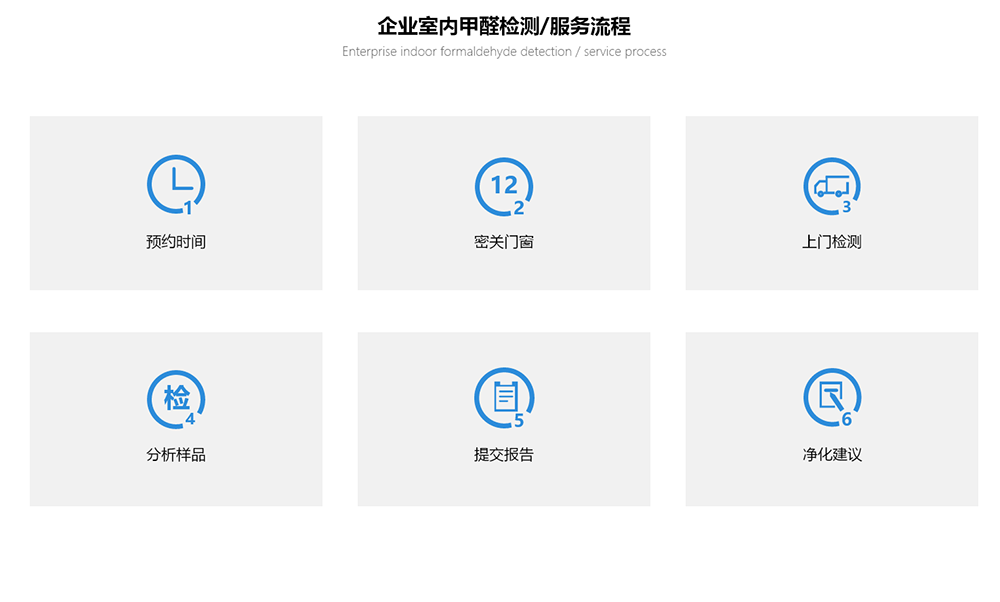Select the 提交报告 label

pos(504,455)
